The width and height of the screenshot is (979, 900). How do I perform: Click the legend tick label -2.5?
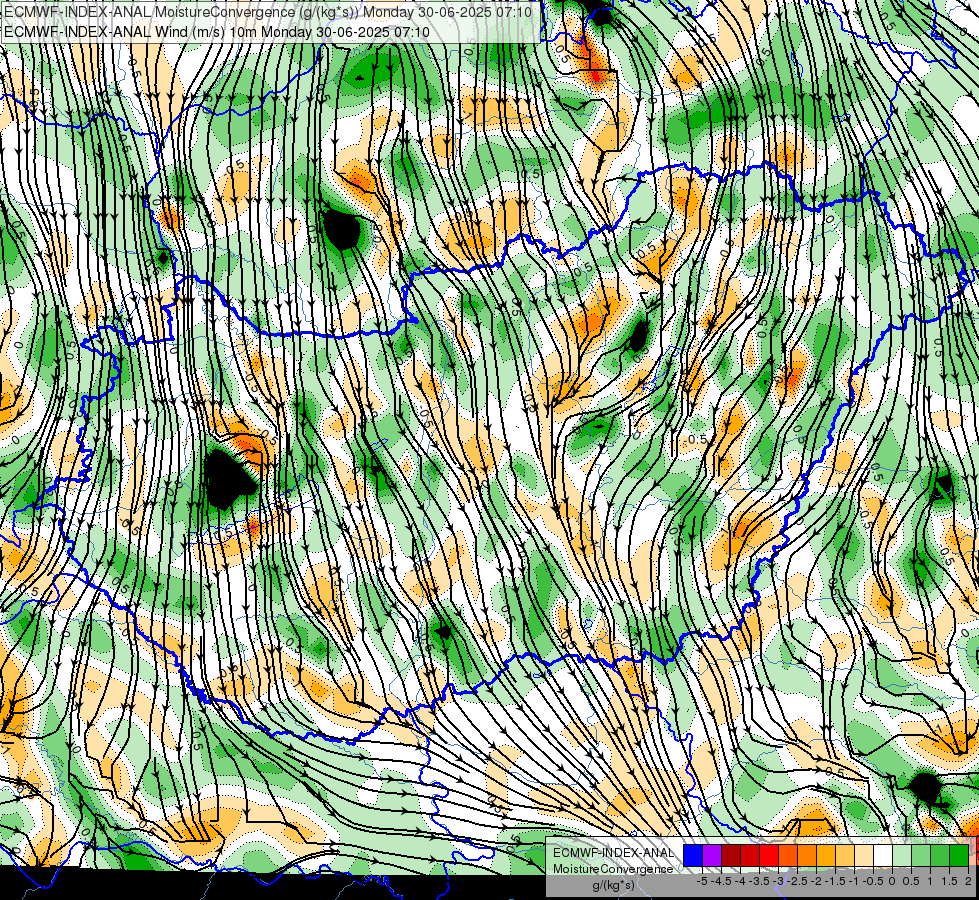click(x=797, y=881)
